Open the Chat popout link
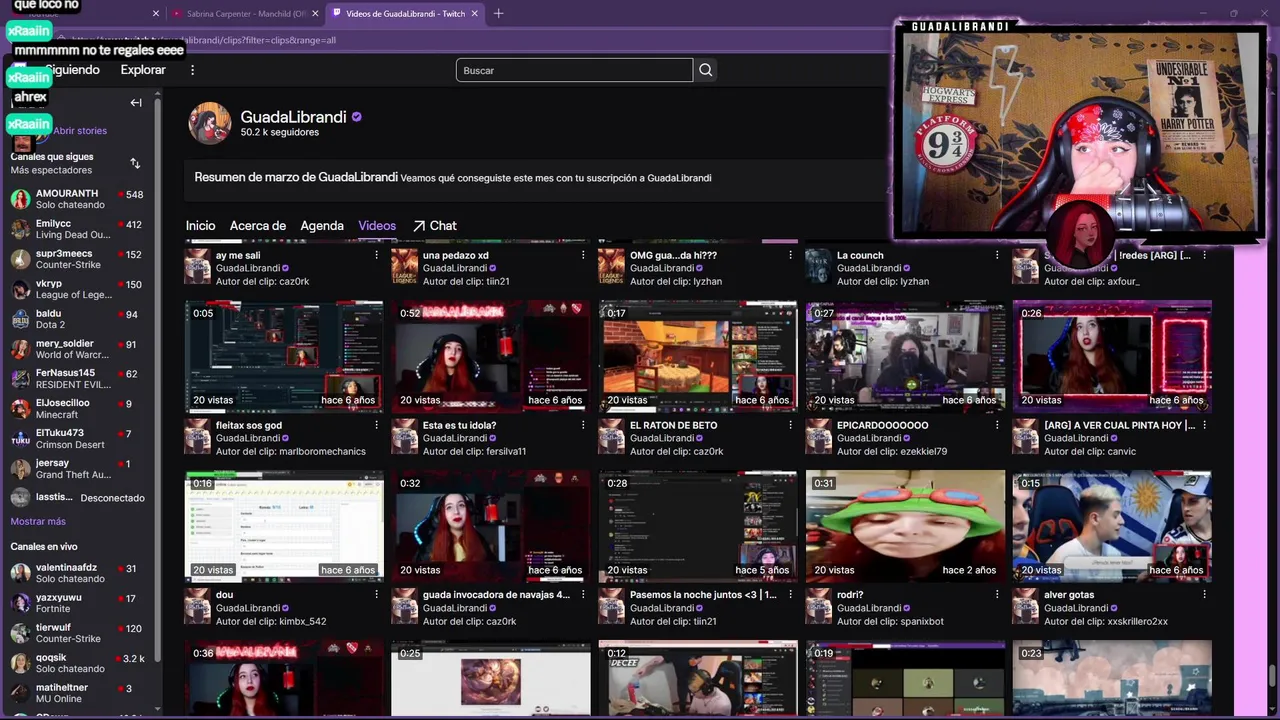This screenshot has height=720, width=1280. 435,226
